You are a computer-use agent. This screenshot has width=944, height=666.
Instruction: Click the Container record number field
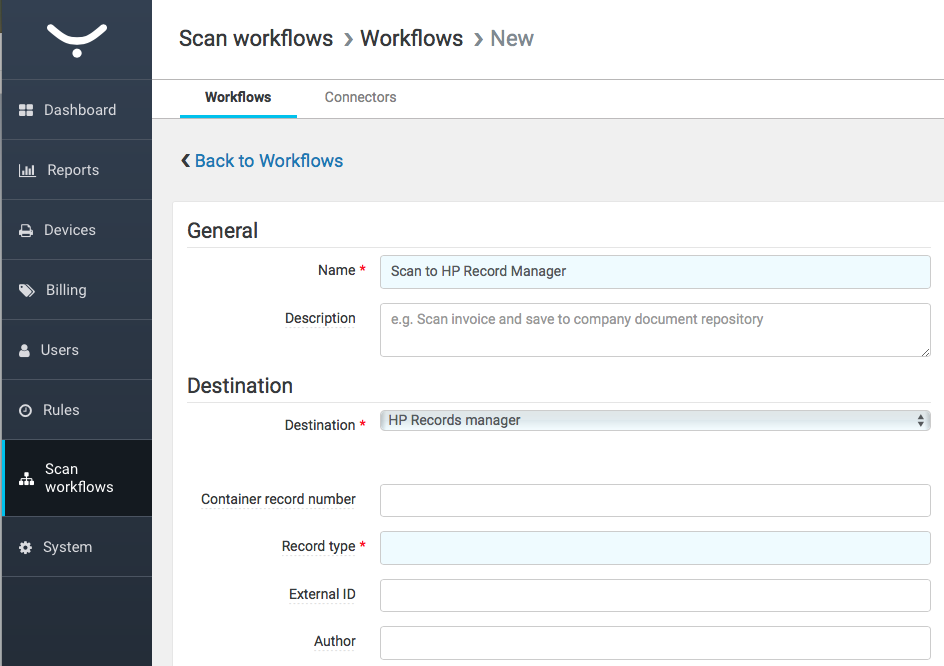655,500
